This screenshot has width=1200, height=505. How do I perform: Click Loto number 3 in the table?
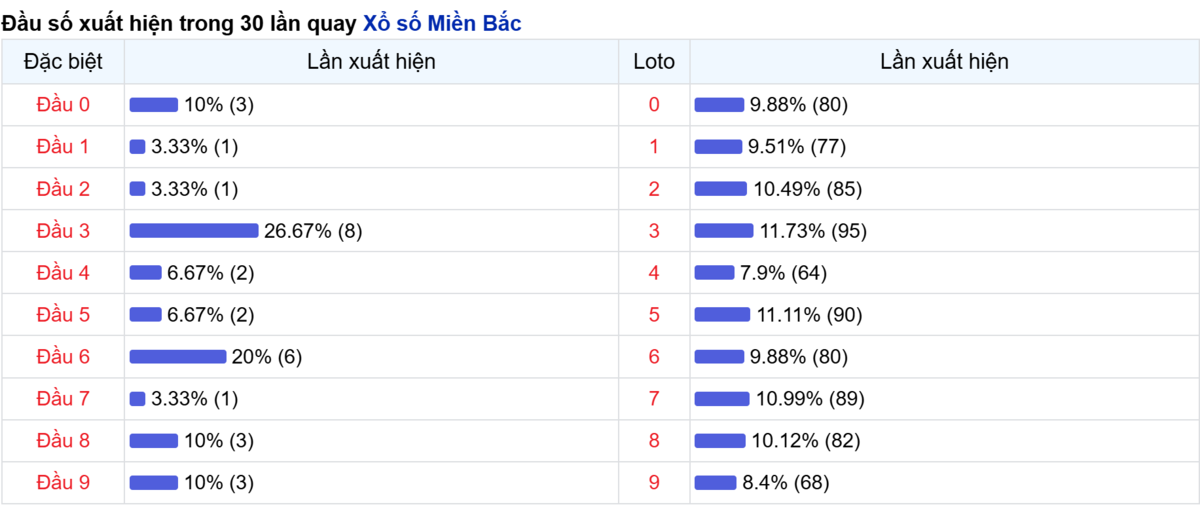pyautogui.click(x=654, y=231)
